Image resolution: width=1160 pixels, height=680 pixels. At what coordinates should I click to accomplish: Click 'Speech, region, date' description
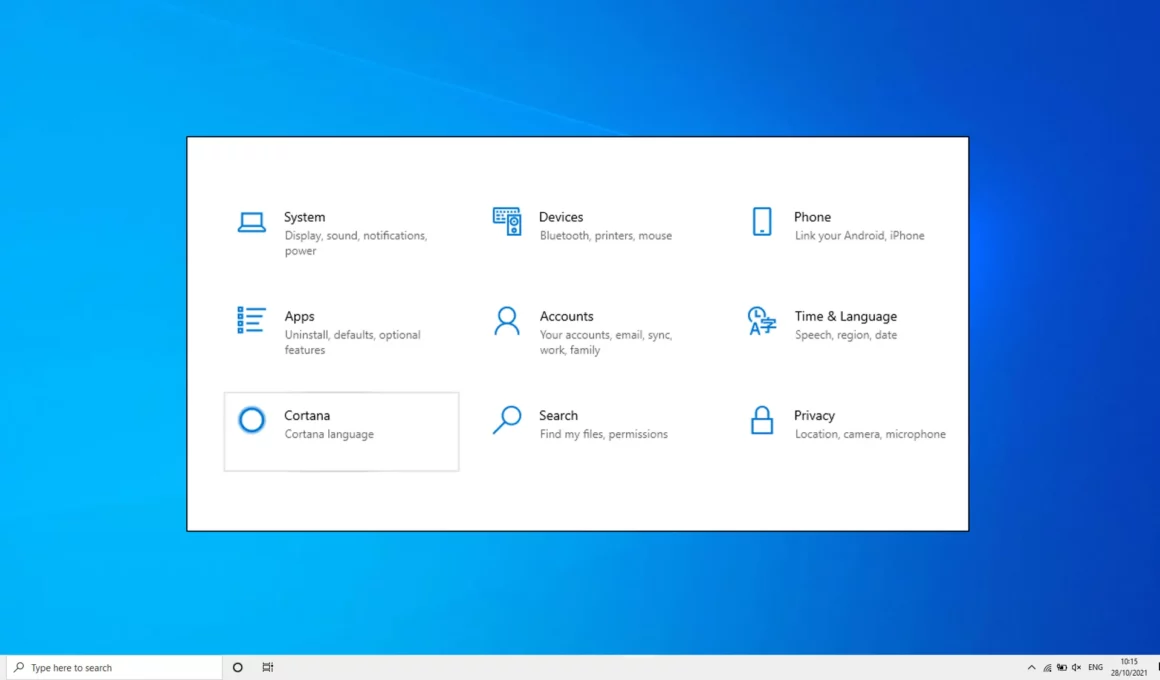tap(846, 334)
